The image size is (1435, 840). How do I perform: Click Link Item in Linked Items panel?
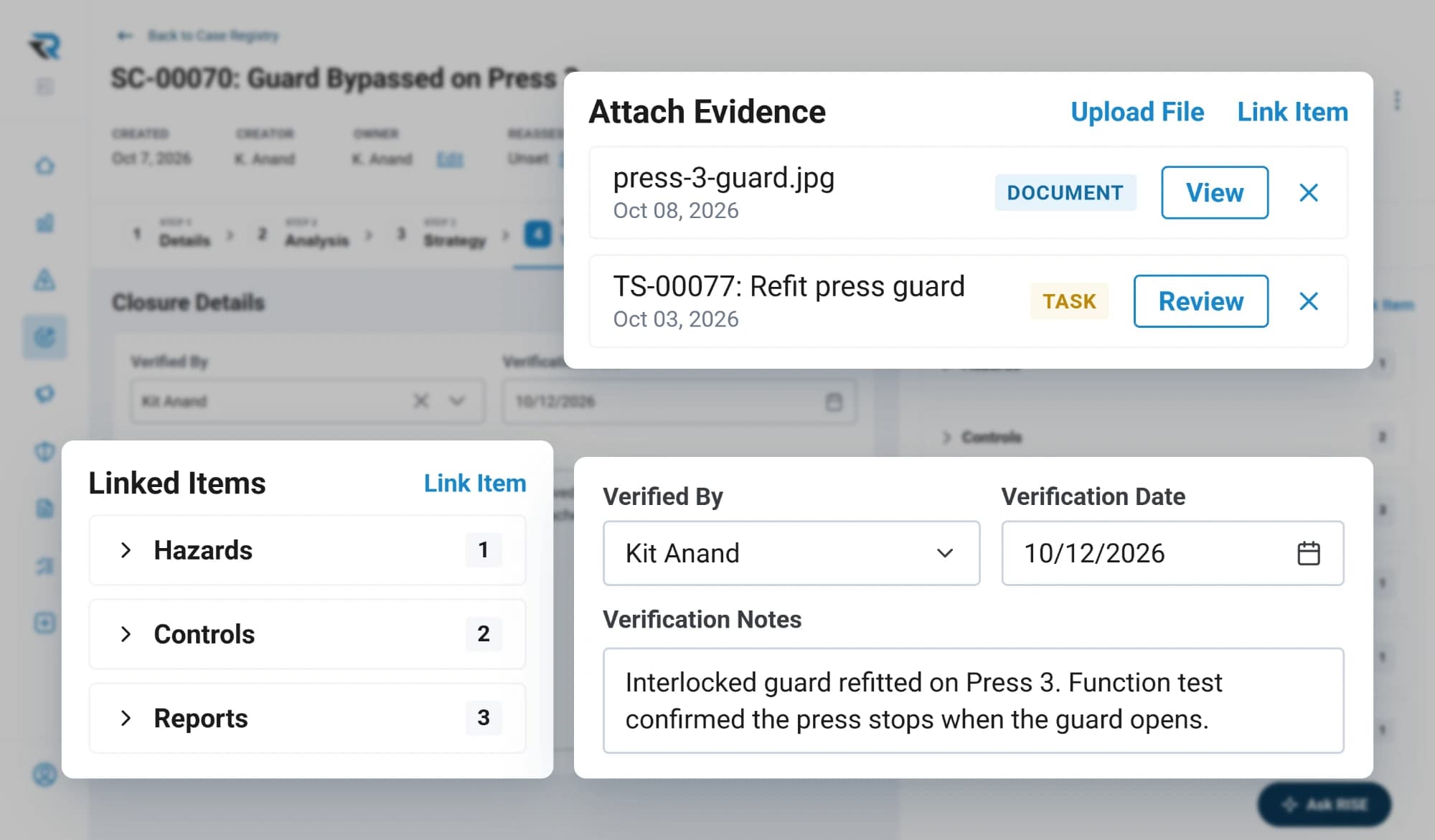click(475, 483)
